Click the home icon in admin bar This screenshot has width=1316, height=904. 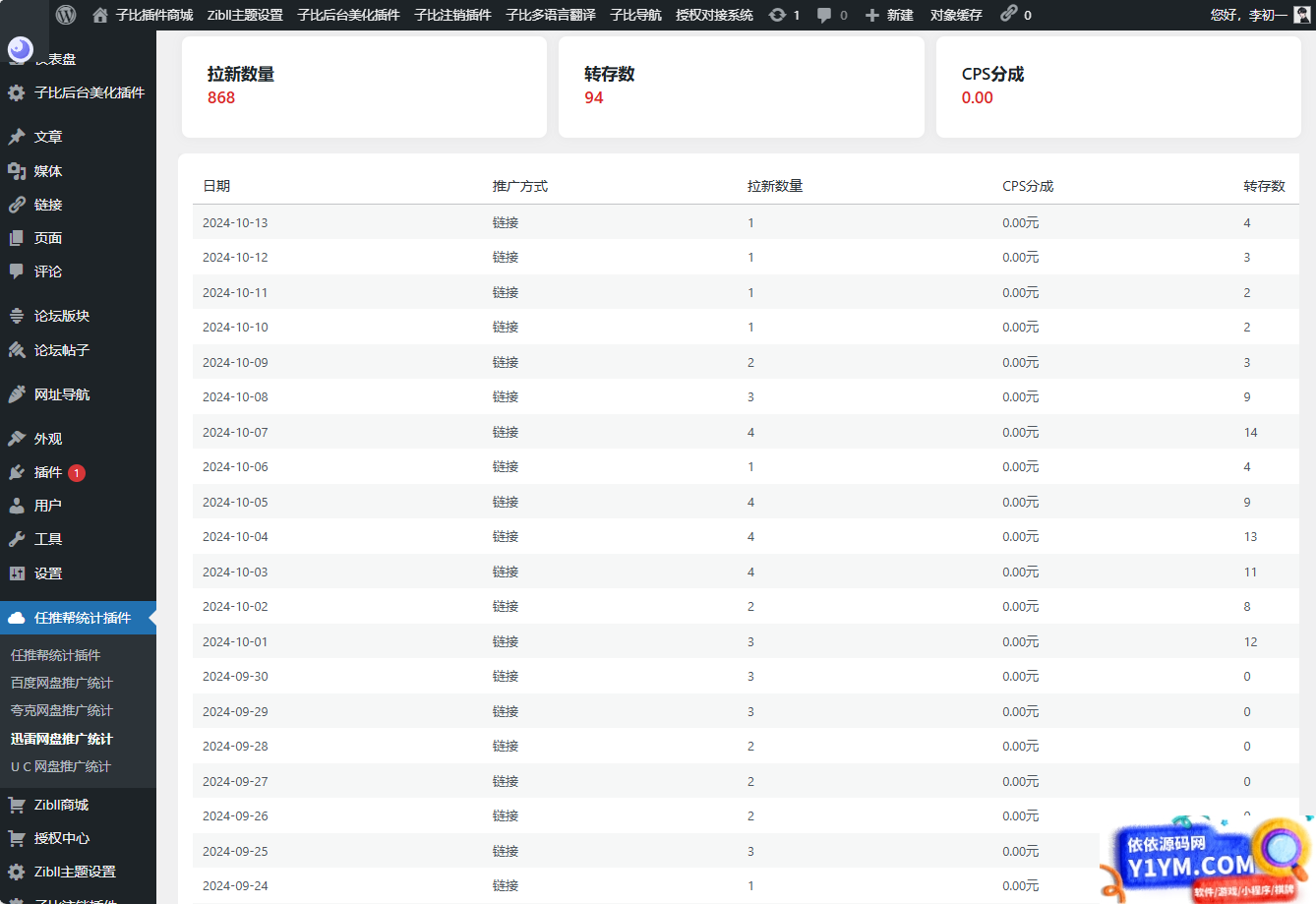pos(99,15)
